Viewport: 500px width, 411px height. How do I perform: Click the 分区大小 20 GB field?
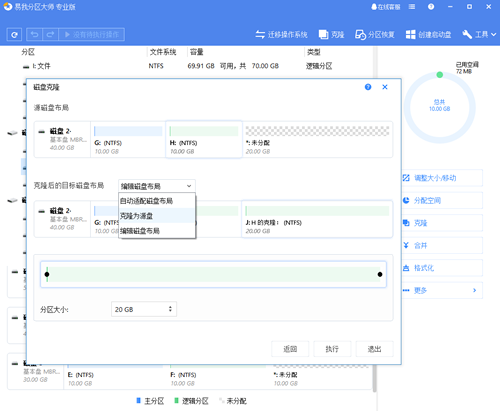tap(144, 309)
